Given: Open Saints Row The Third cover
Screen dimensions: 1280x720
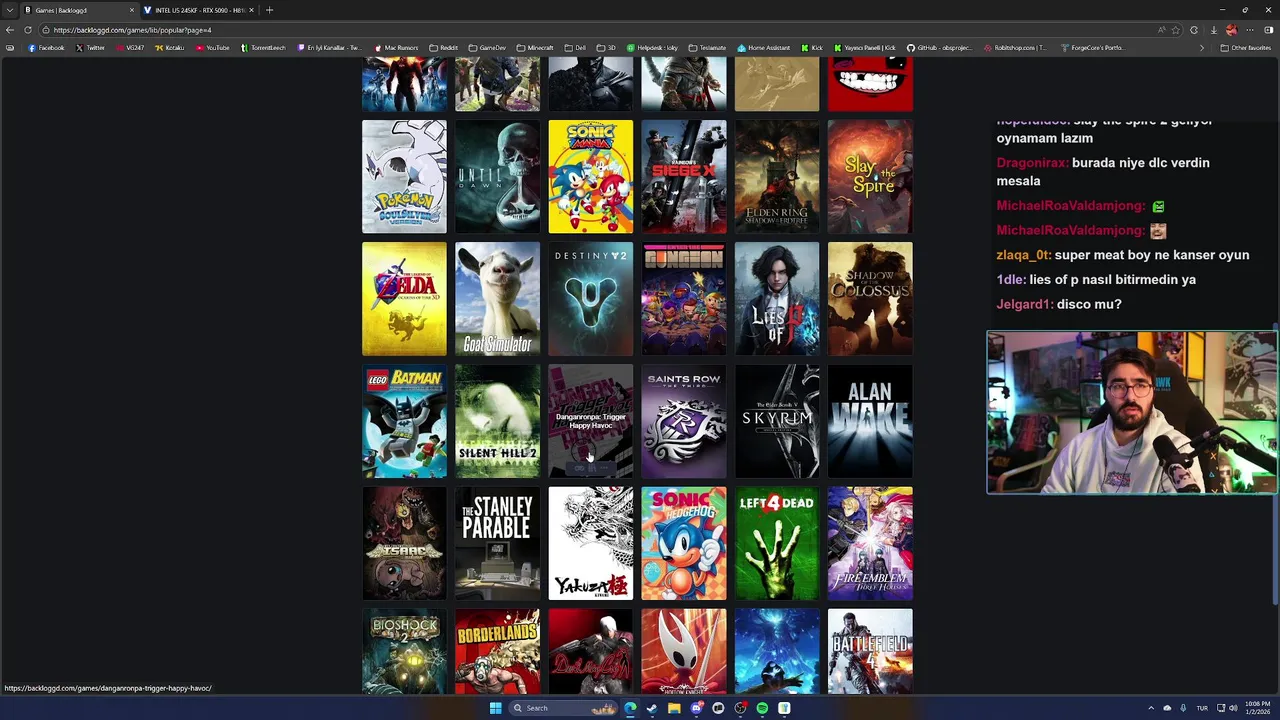Looking at the screenshot, I should click(x=684, y=421).
